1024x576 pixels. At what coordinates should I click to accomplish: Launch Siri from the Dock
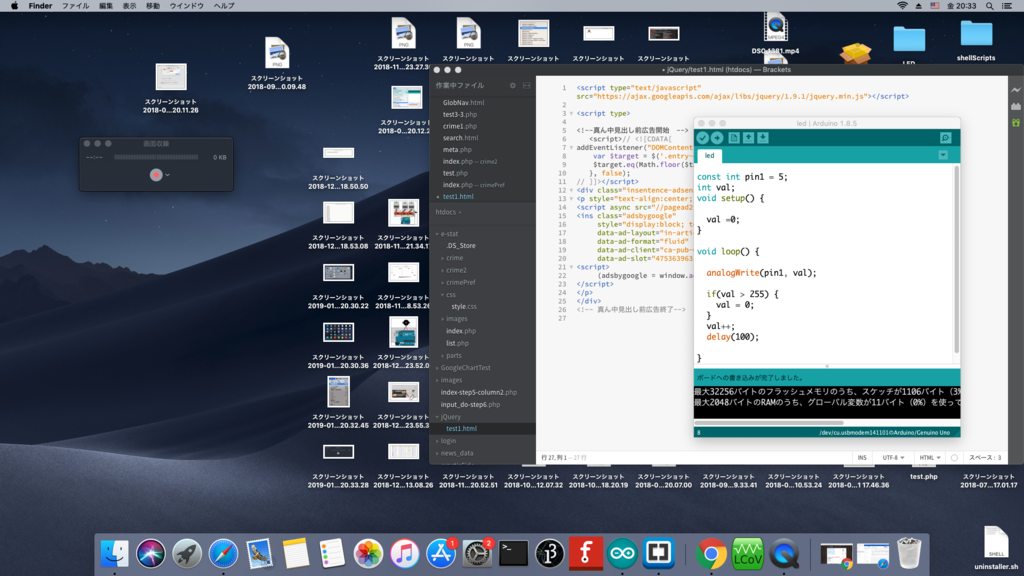151,554
